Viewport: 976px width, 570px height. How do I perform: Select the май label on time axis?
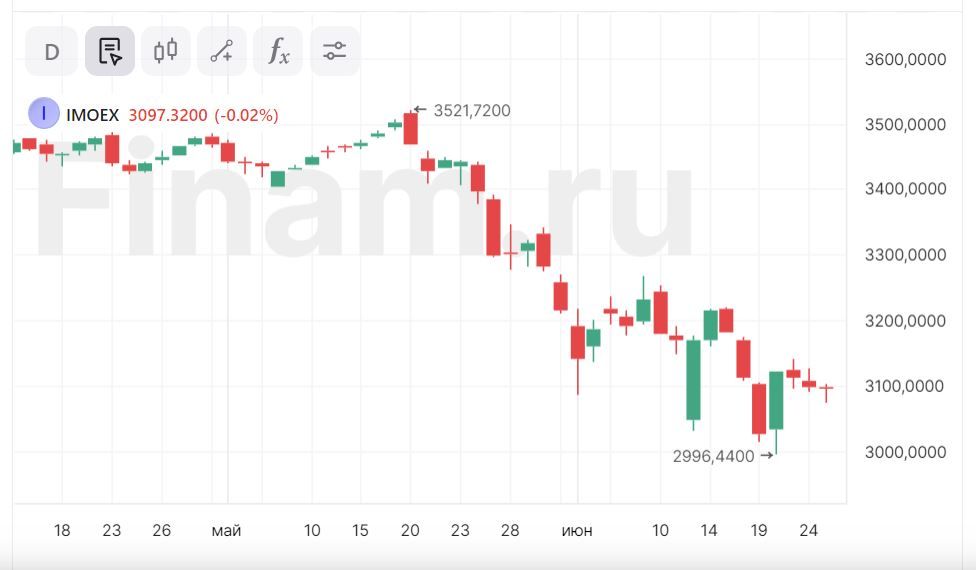pyautogui.click(x=226, y=530)
